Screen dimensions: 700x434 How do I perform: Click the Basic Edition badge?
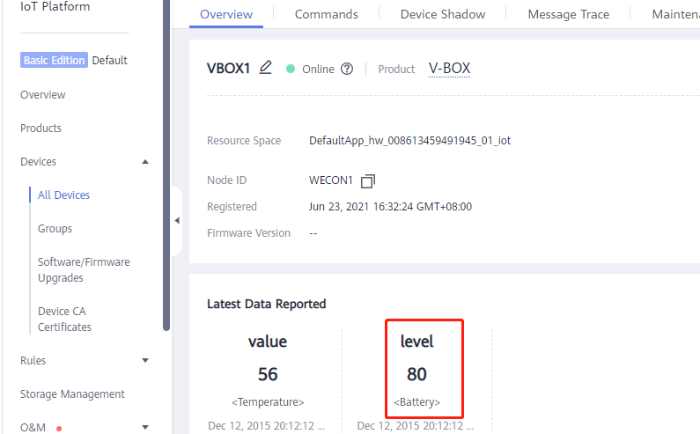coord(53,60)
